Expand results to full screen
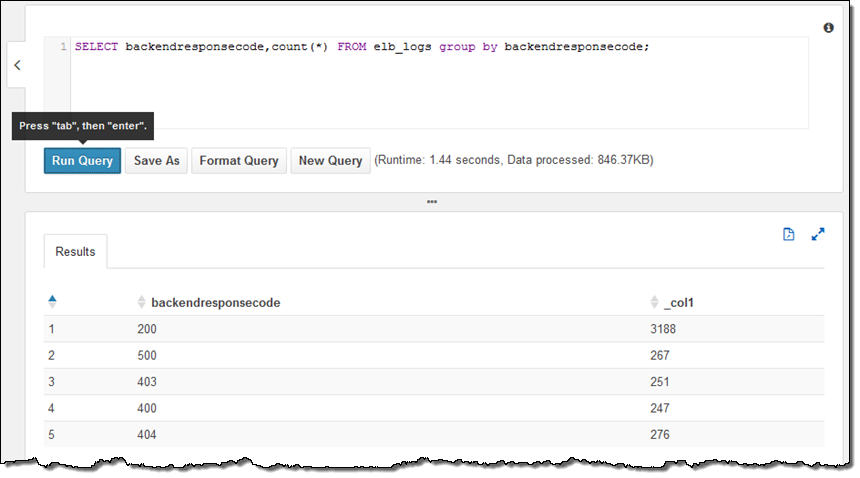The height and width of the screenshot is (478, 860). 818,234
